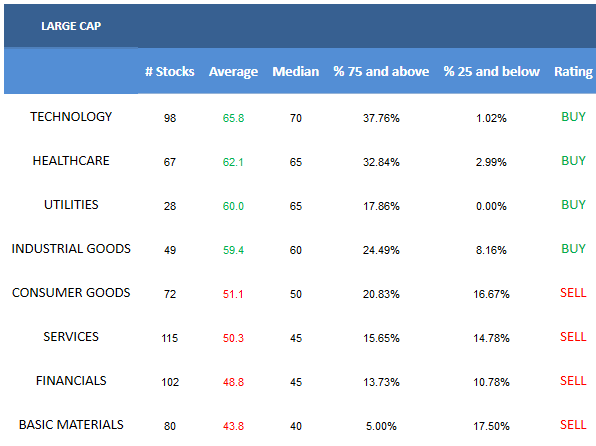Click the 37.76% cell in Technology row
The width and height of the screenshot is (596, 446).
tap(381, 118)
